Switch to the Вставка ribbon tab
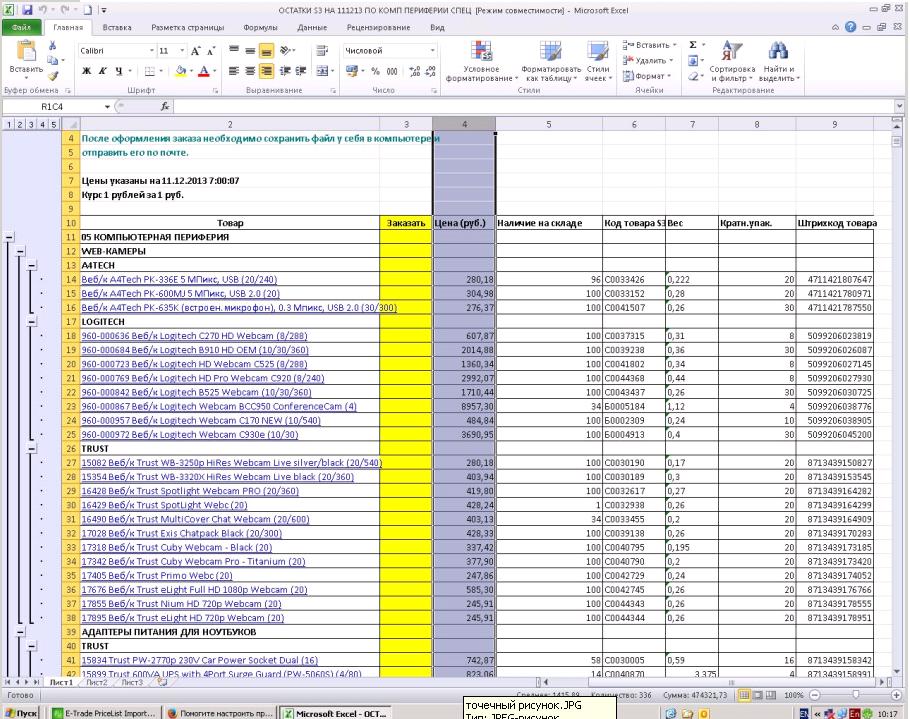Viewport: 910px width, 719px height. (x=117, y=27)
